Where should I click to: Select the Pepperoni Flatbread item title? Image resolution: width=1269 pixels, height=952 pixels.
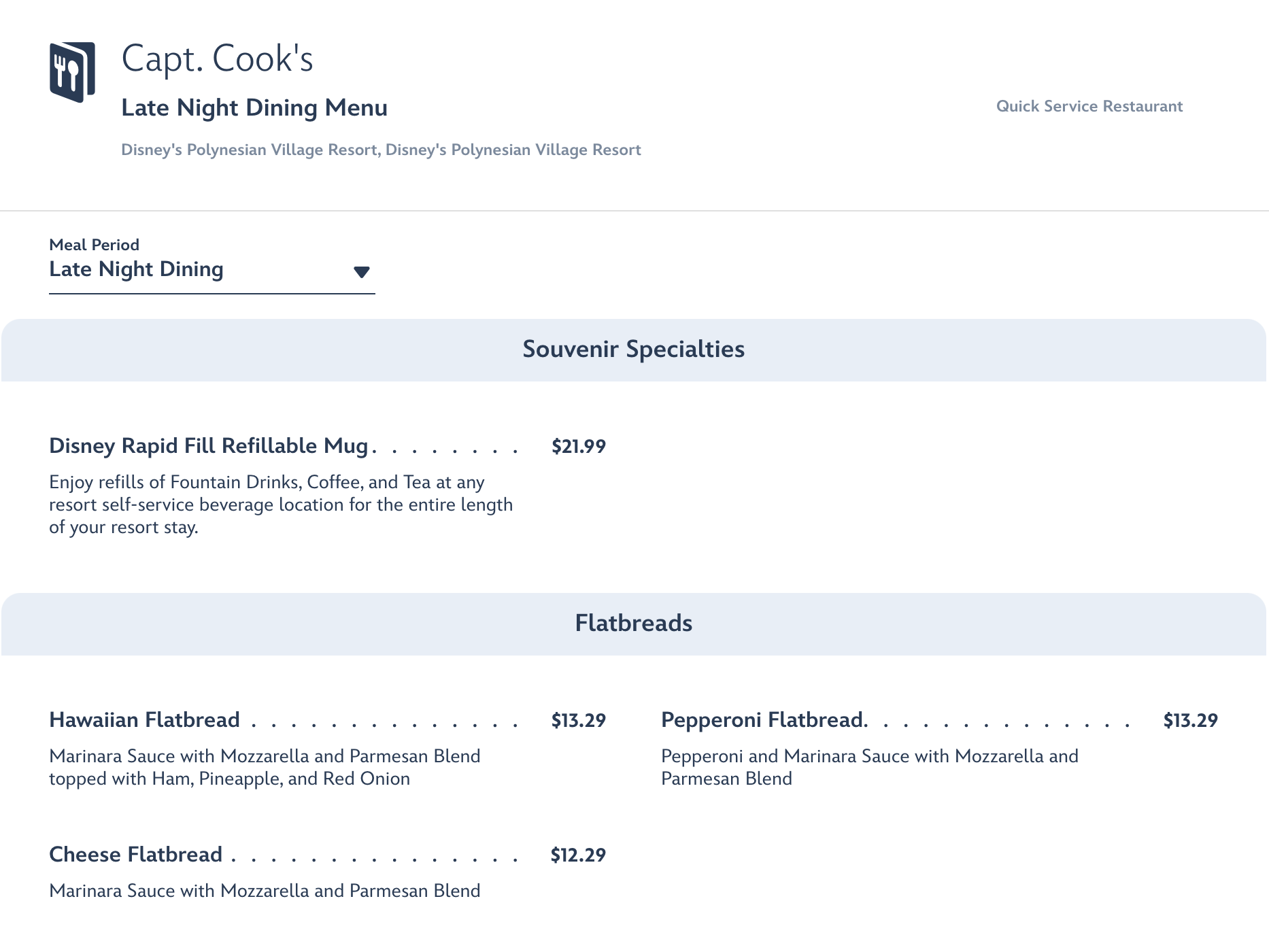pyautogui.click(x=764, y=720)
